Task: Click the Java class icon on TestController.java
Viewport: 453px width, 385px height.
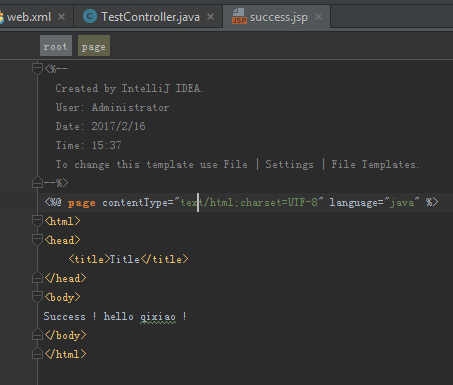Action: point(90,16)
